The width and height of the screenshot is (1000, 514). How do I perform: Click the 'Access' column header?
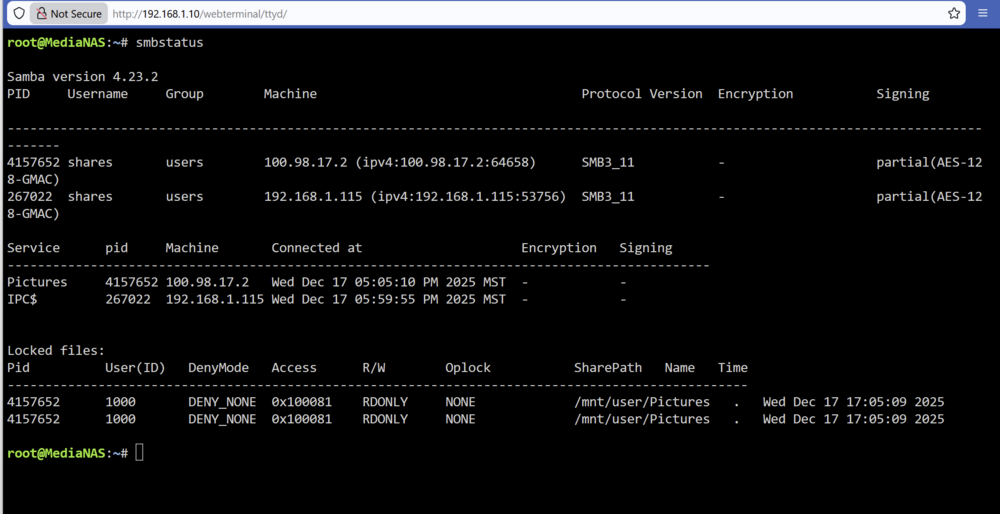(294, 368)
